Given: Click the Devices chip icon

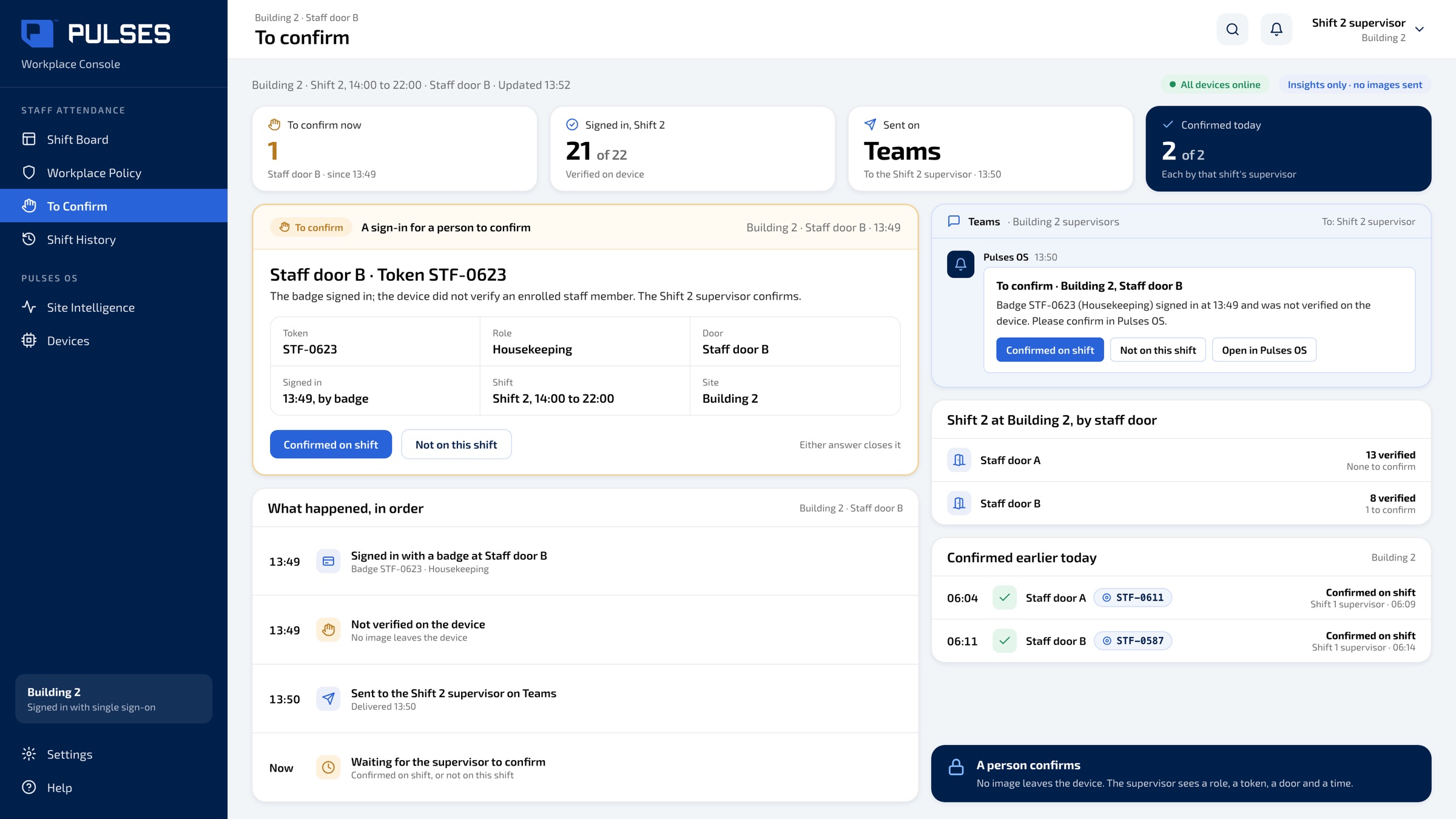Looking at the screenshot, I should [x=29, y=340].
